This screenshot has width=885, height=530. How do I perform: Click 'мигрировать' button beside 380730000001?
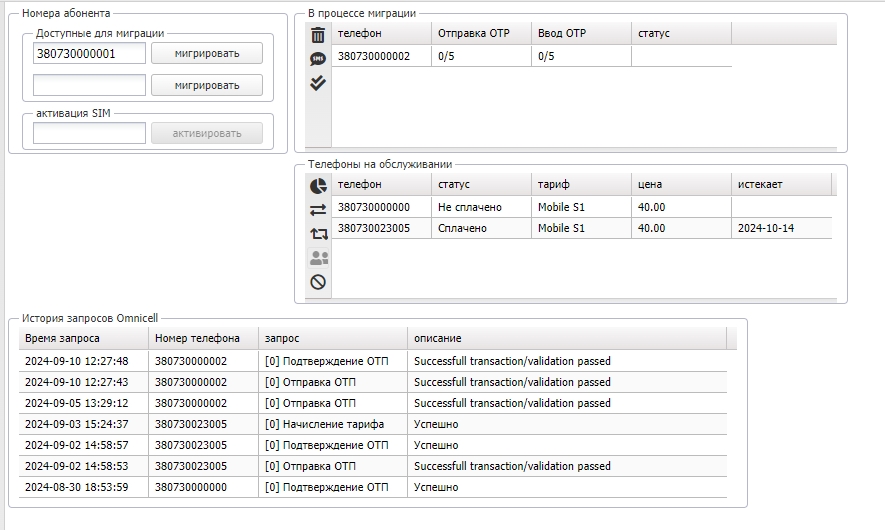pyautogui.click(x=207, y=53)
